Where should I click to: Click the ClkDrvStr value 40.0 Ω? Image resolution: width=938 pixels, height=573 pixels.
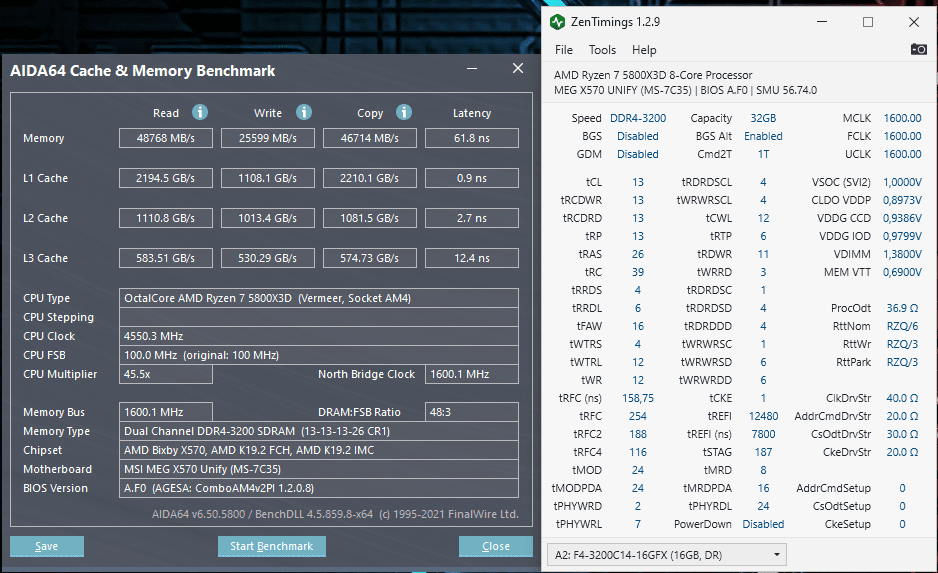pyautogui.click(x=902, y=398)
